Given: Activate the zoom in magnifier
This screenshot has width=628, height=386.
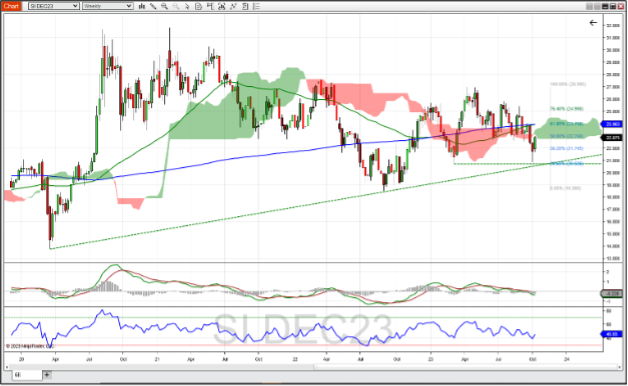Looking at the screenshot, I should tap(164, 6).
